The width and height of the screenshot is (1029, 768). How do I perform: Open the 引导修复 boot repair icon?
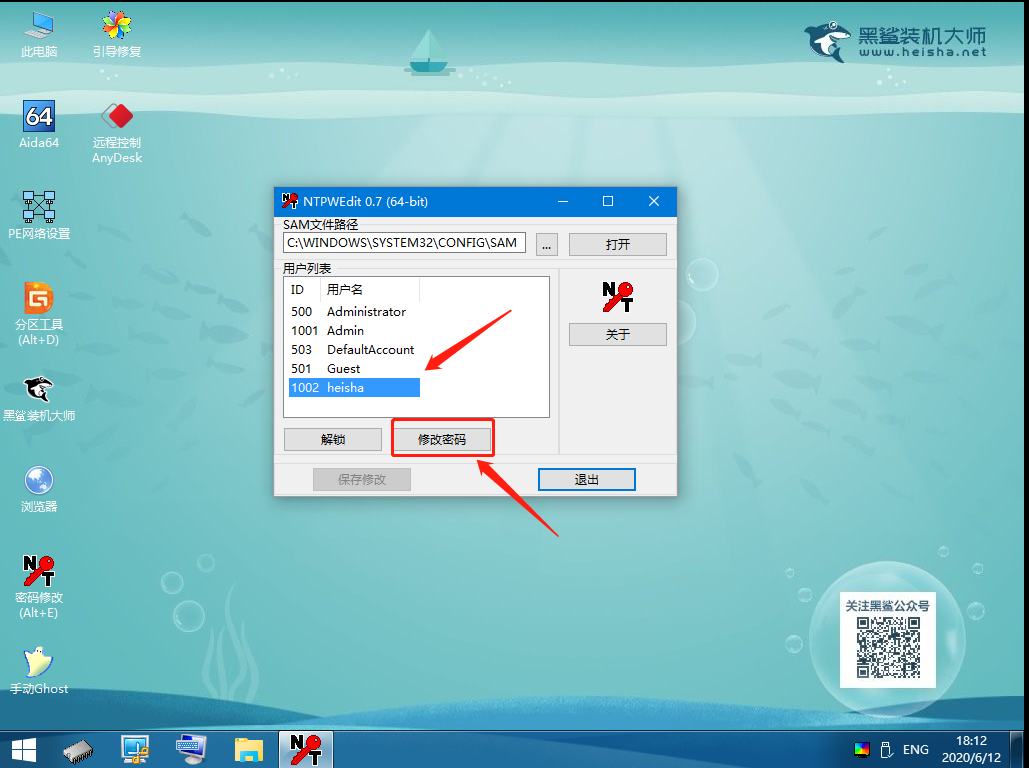tap(117, 28)
